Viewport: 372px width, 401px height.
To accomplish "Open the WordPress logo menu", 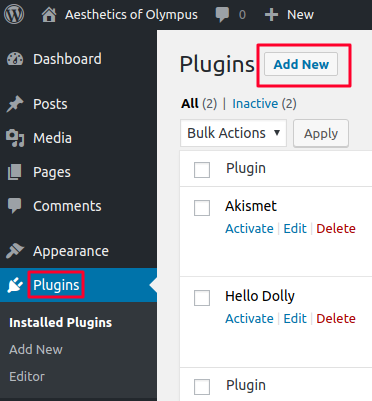I will pyautogui.click(x=14, y=14).
